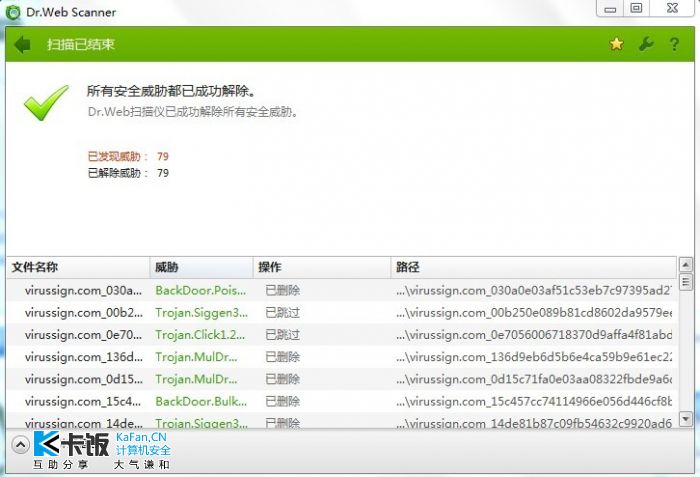This screenshot has width=700, height=477.
Task: Click the scrollbar down arrow in threat list
Action: click(686, 418)
